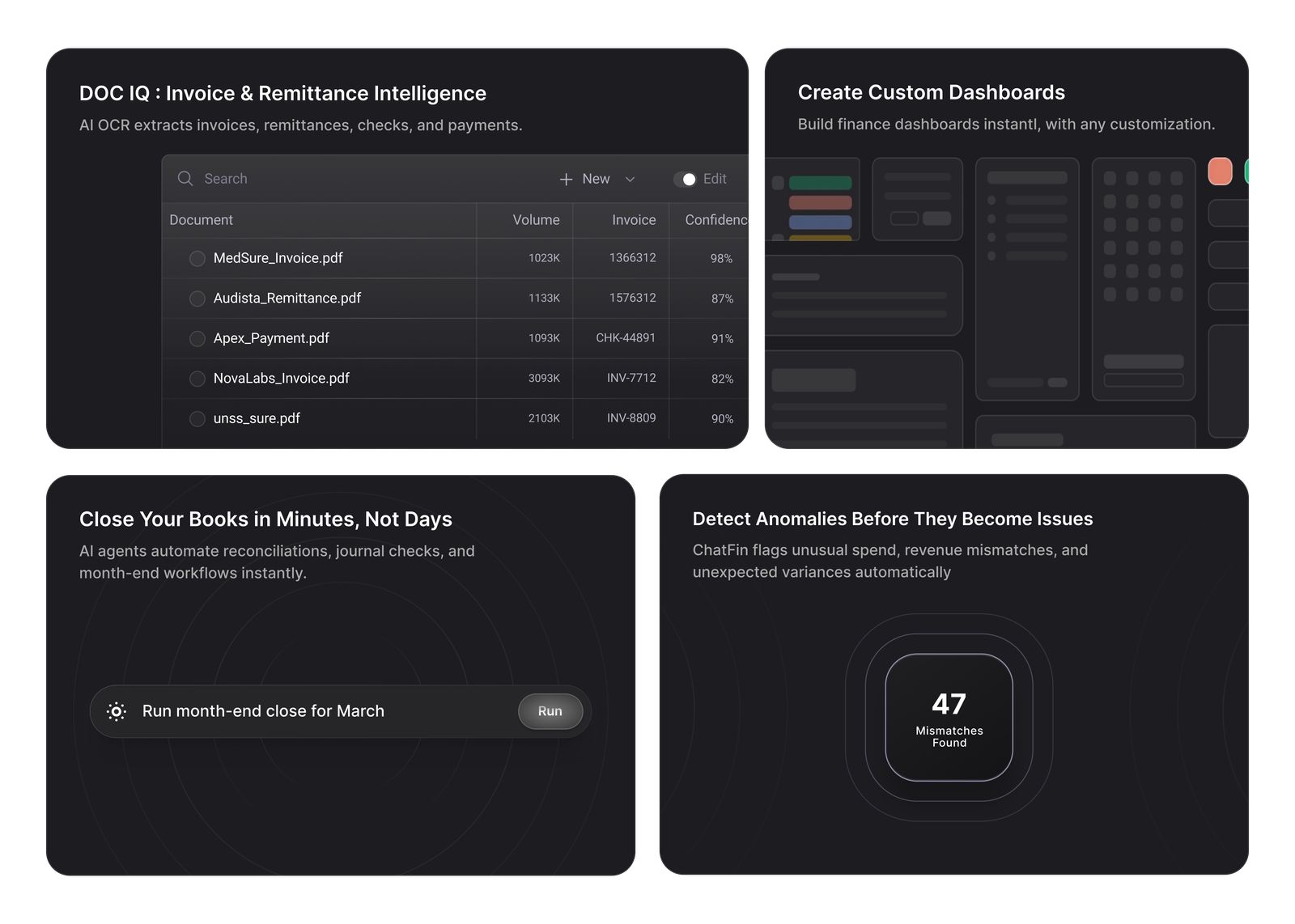
Task: Select the MedSure_Invoice.pdf radio button
Action: pyautogui.click(x=197, y=258)
